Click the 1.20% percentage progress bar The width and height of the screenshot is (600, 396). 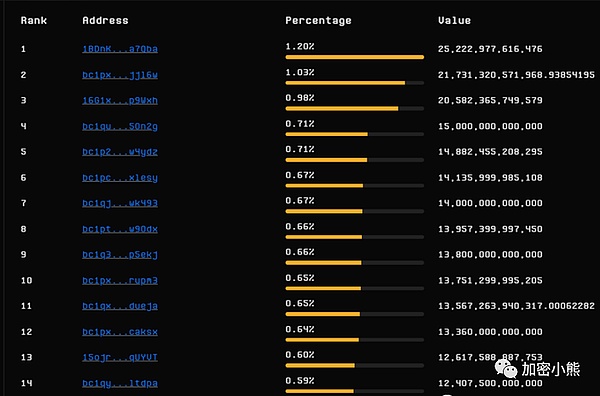[355, 57]
